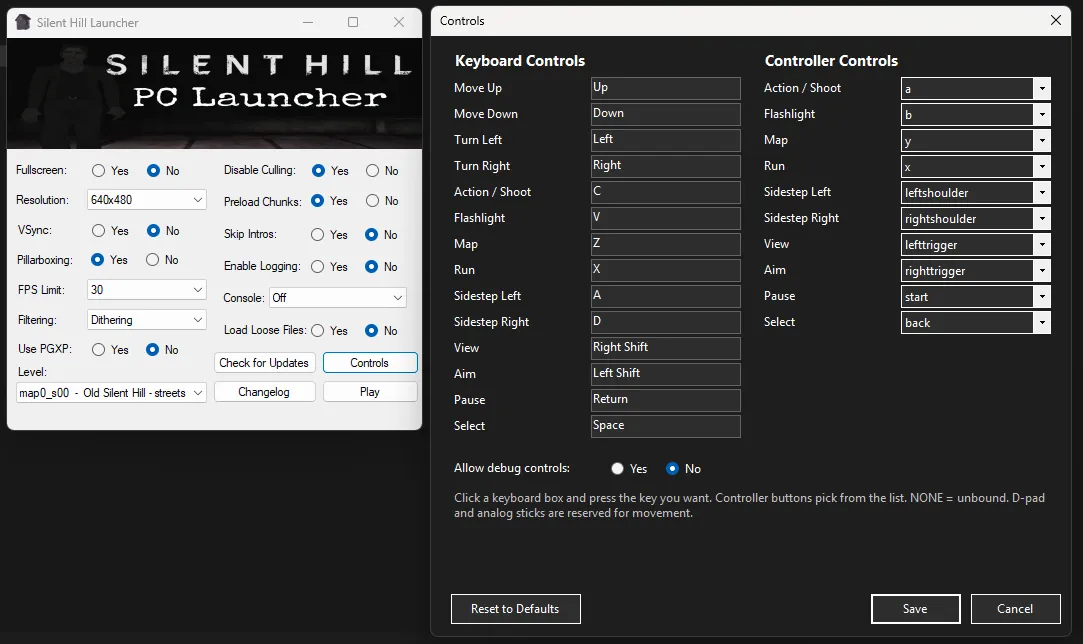Open the Resolution 640x480 dropdown
Image resolution: width=1083 pixels, height=644 pixels.
tap(146, 200)
